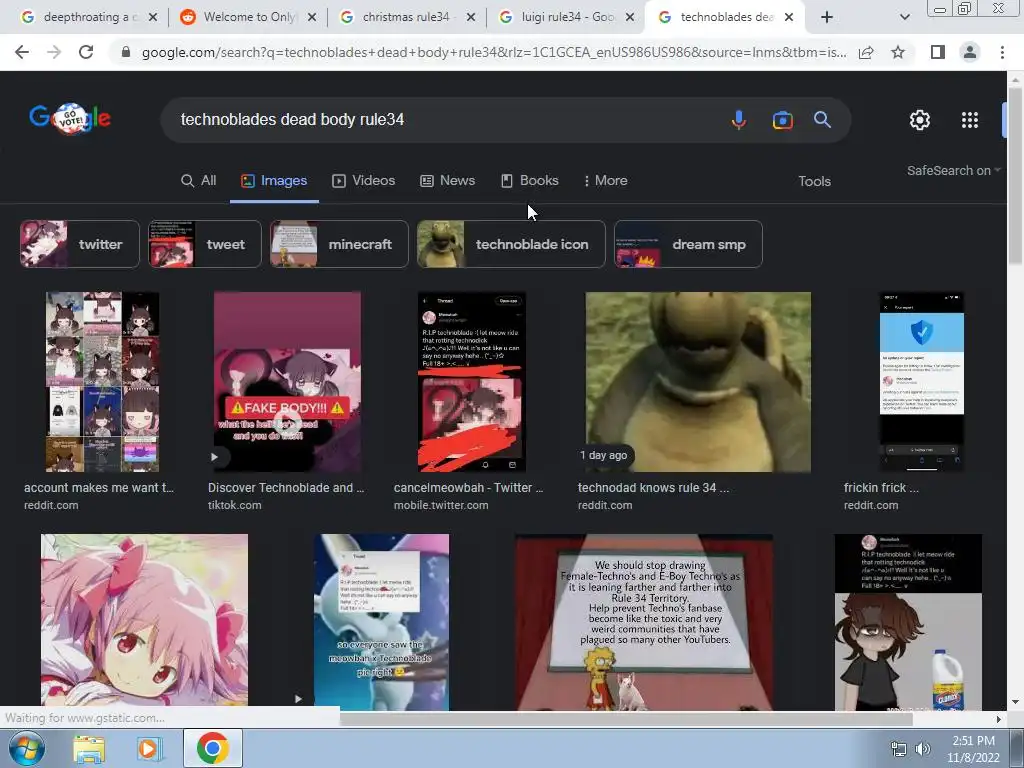Submit search using the magnifier icon

coord(822,120)
